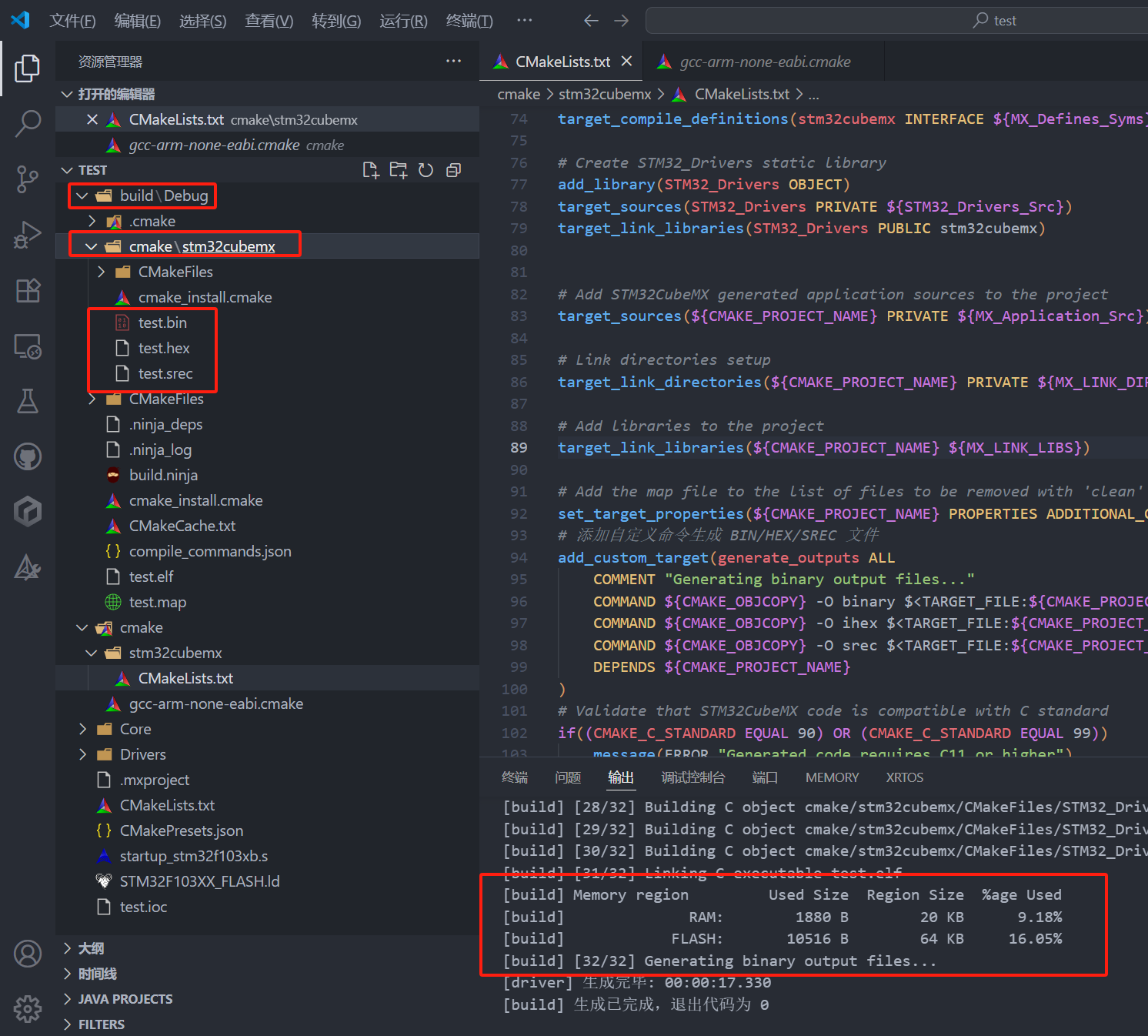Go forward with the right arrow
This screenshot has height=1036, width=1148.
coord(621,21)
